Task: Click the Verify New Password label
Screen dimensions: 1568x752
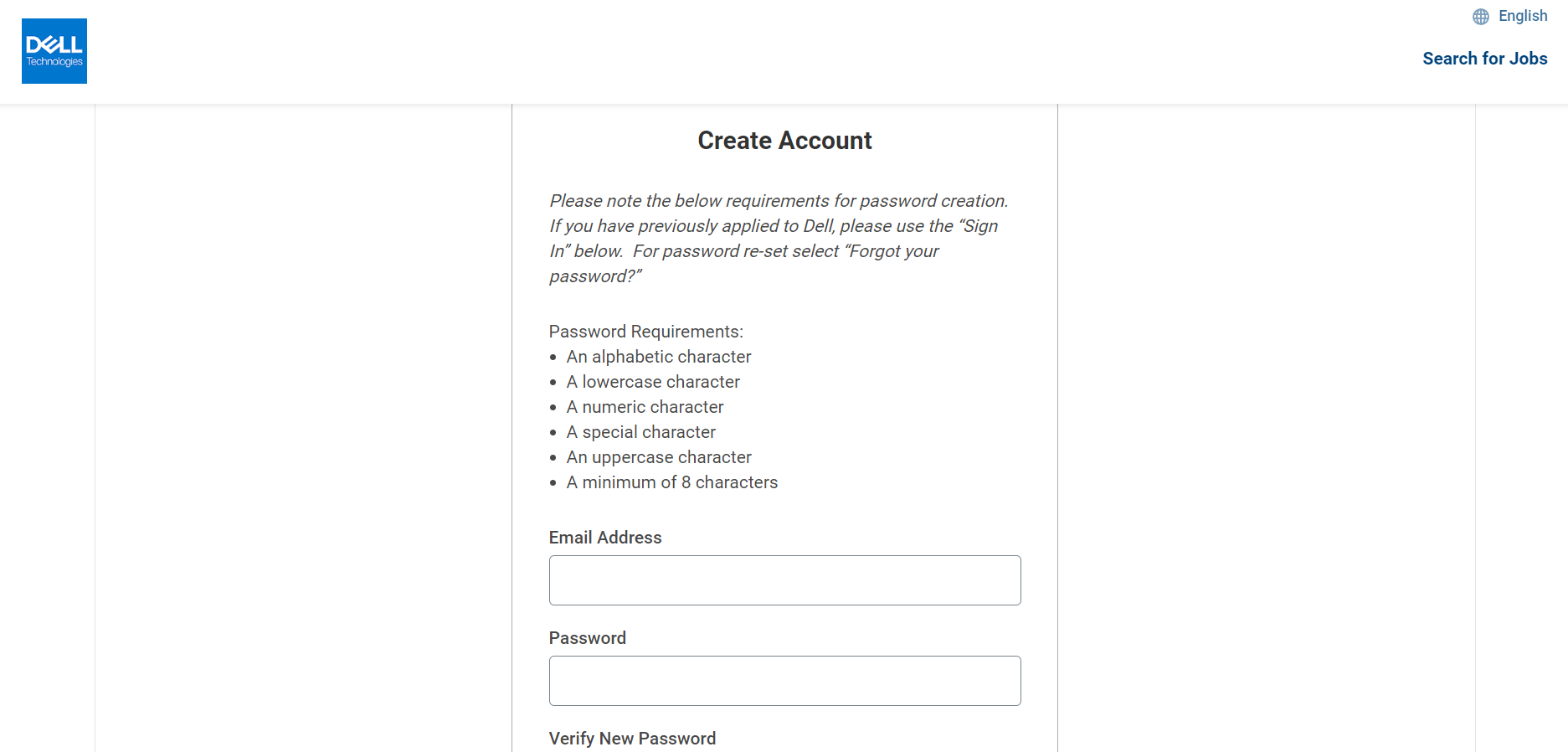Action: pyautogui.click(x=632, y=739)
